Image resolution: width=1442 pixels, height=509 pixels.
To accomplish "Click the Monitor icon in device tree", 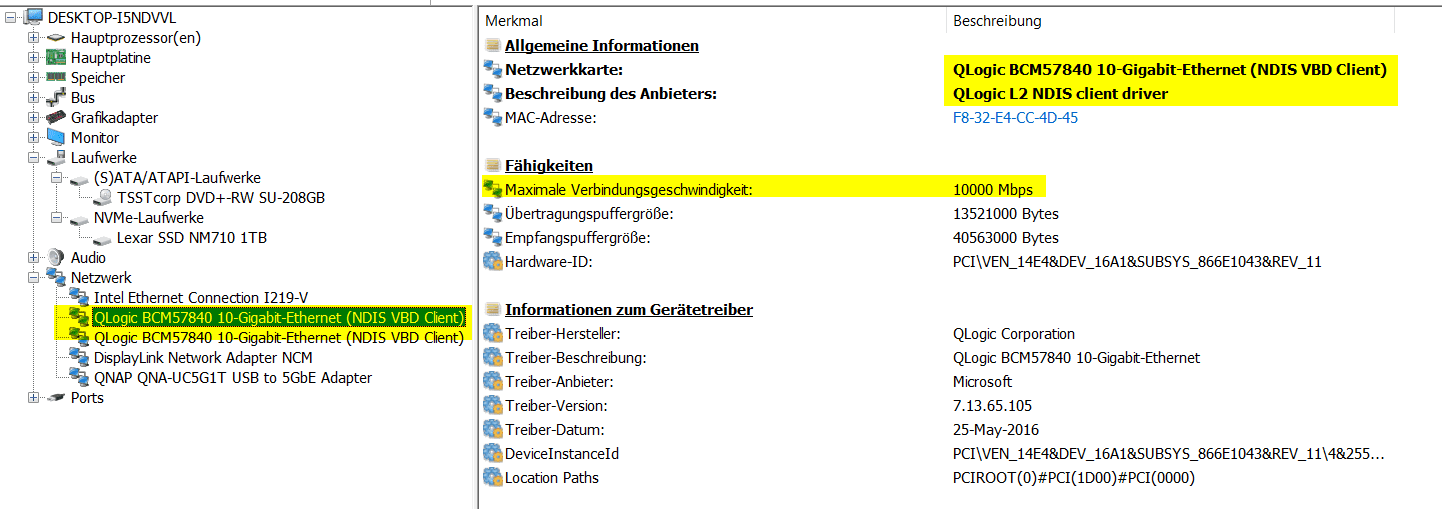I will point(56,138).
